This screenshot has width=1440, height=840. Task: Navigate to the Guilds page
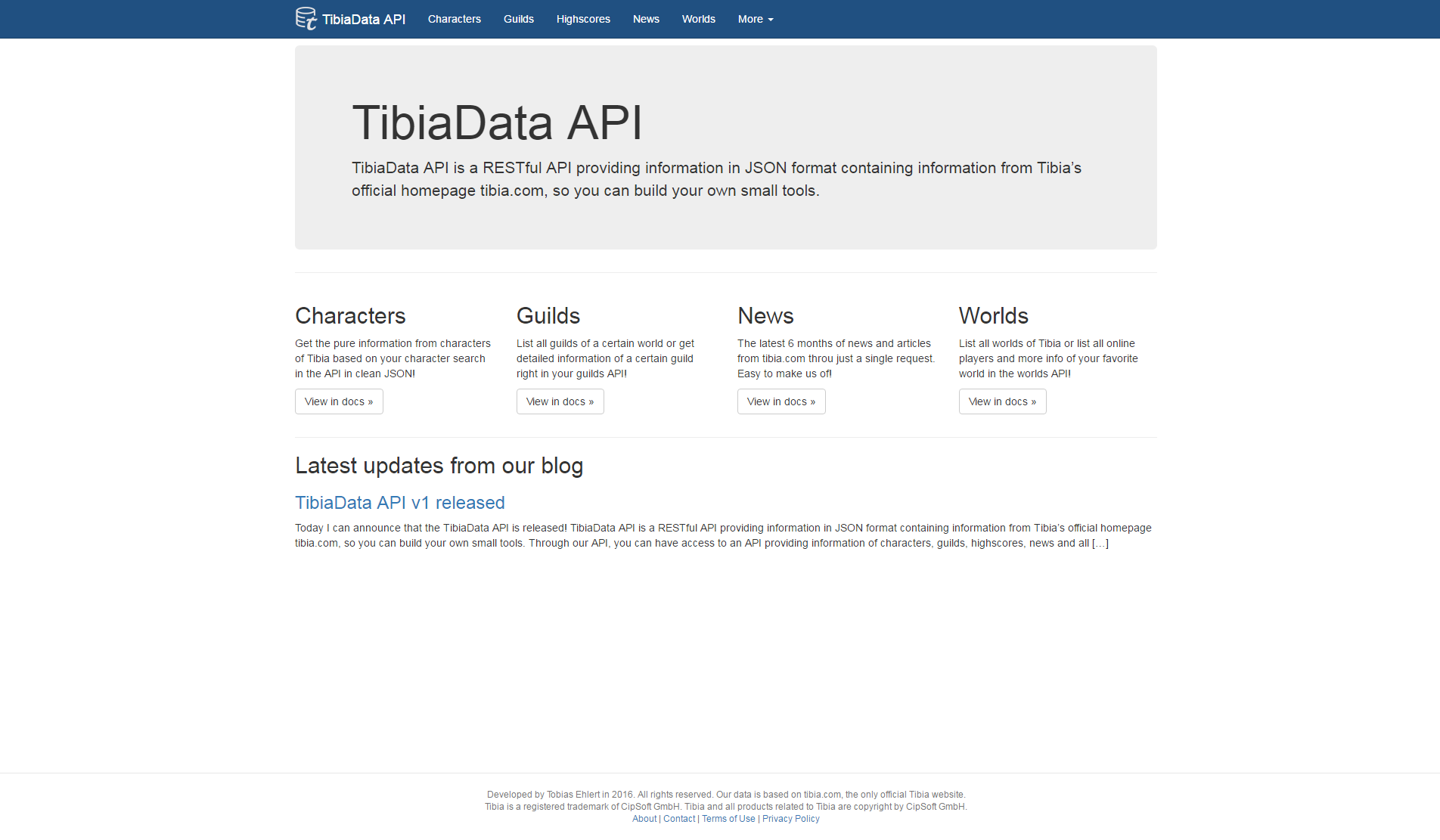(x=519, y=19)
